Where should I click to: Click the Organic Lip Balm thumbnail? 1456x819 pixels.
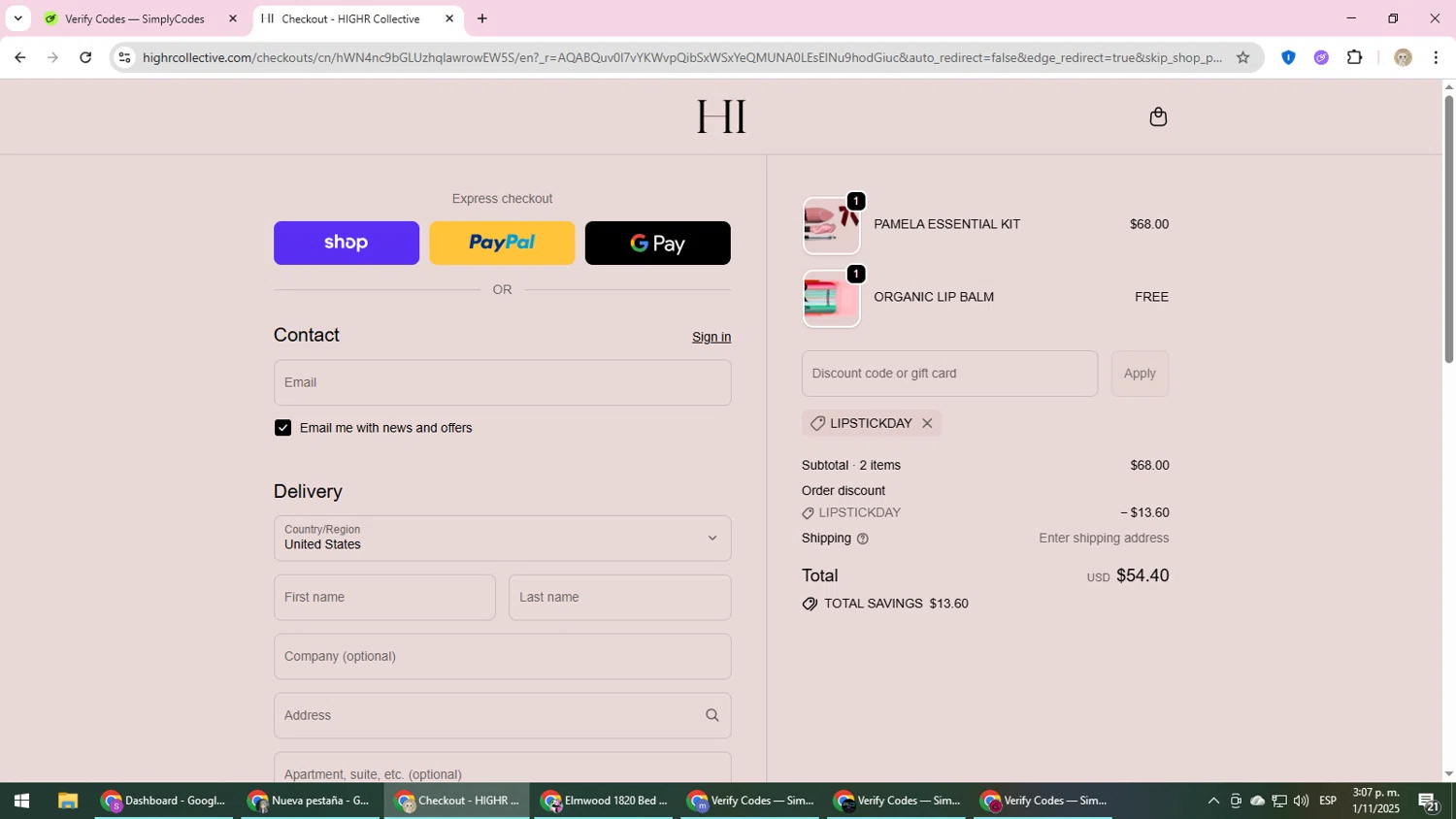(831, 299)
